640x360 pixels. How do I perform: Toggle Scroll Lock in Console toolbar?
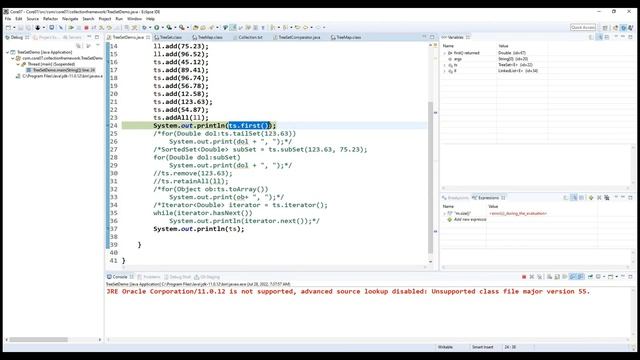coord(557,277)
